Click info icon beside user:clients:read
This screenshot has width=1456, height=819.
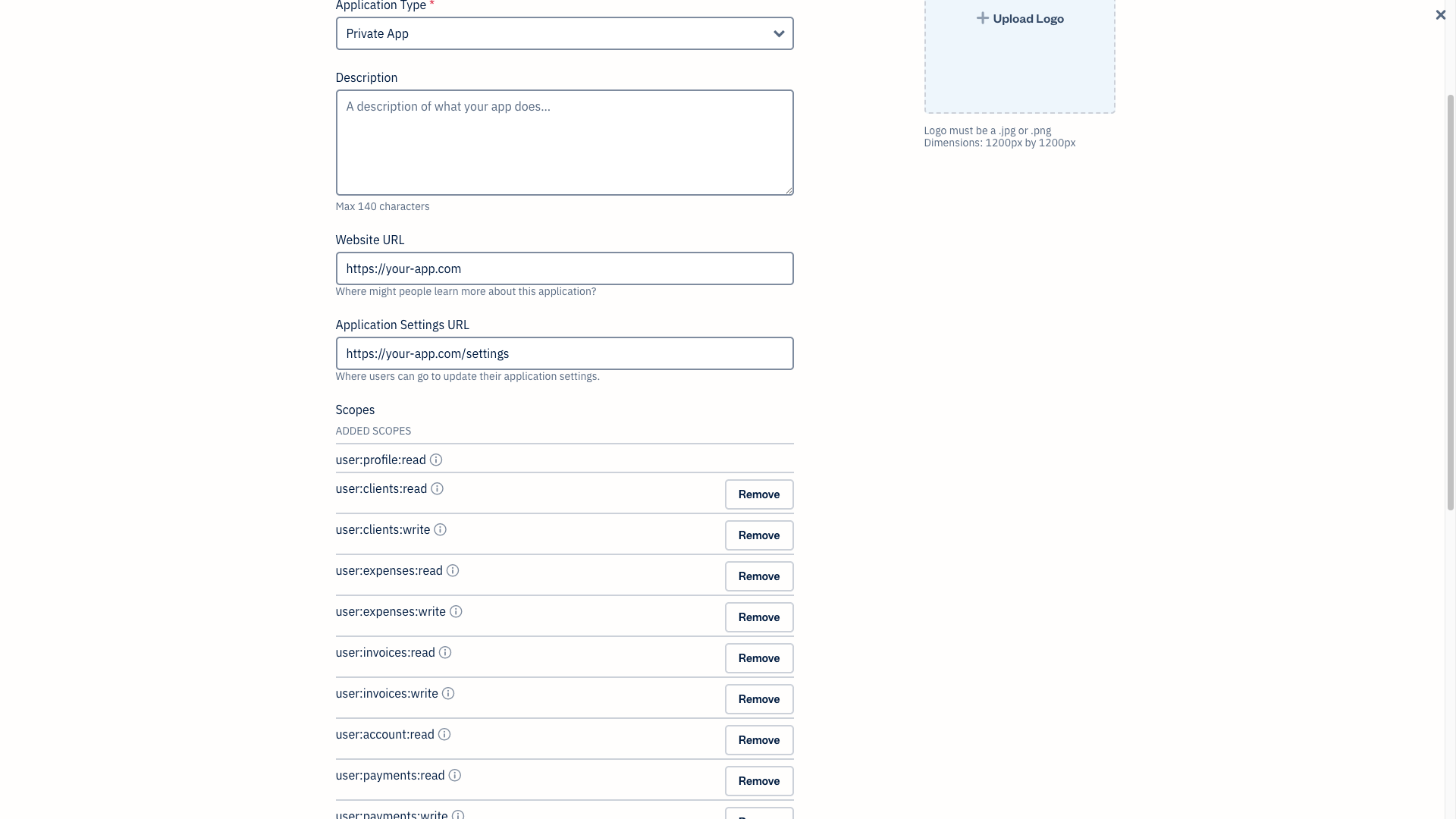point(438,488)
